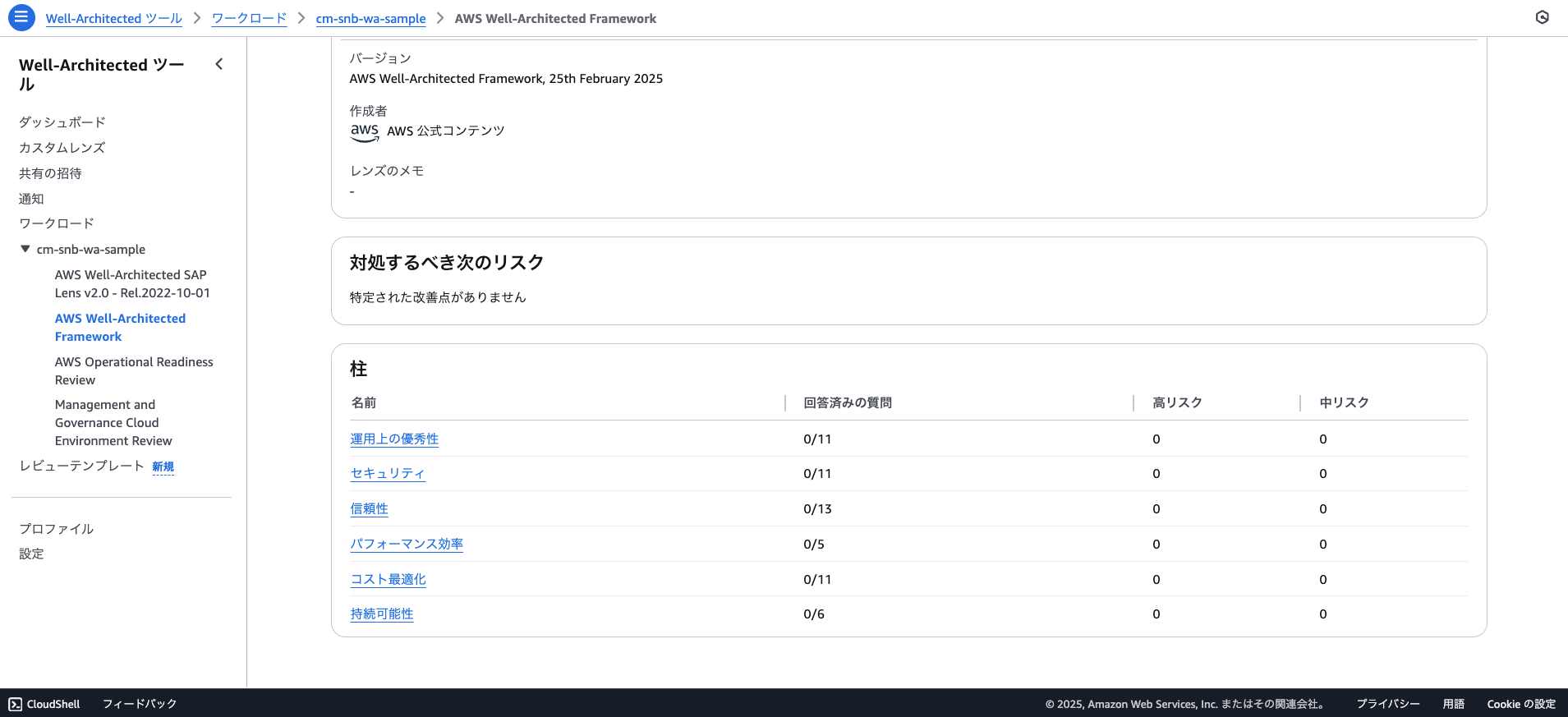Open the セキュリティ pillar link

point(388,474)
